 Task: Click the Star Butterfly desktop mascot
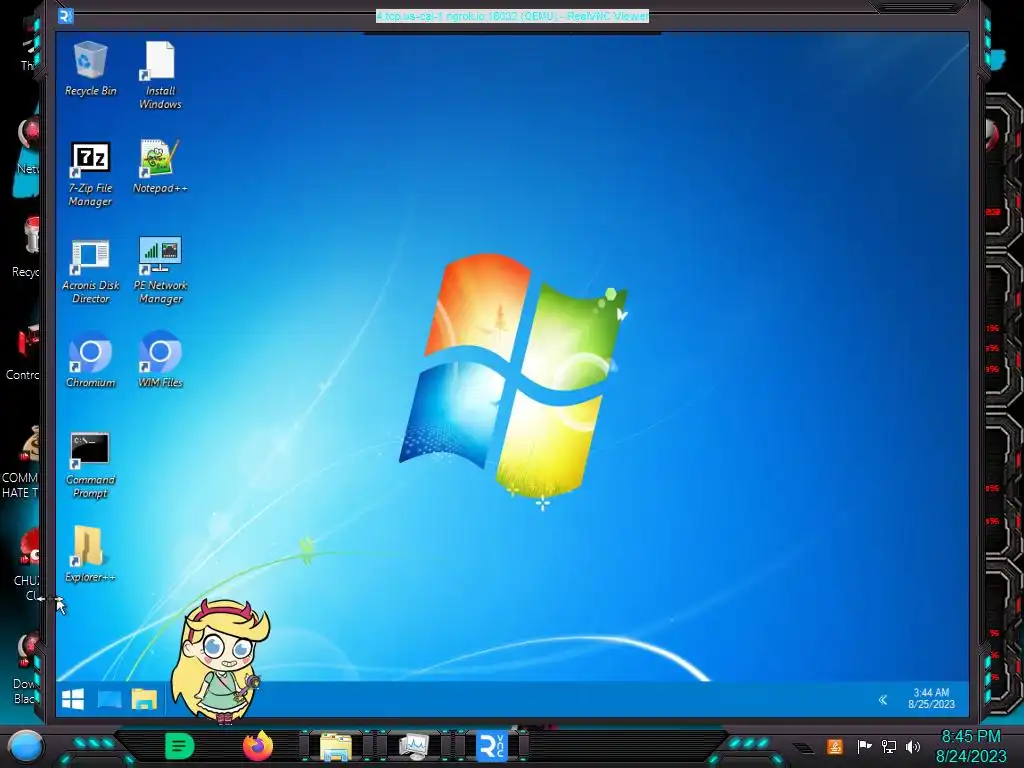pyautogui.click(x=221, y=661)
